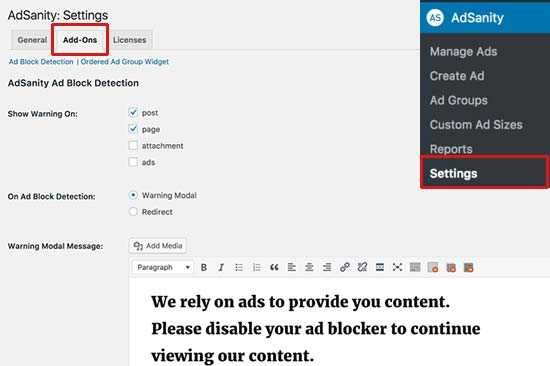Jump to Ad Block Detection link
This screenshot has width=550, height=366.
(x=41, y=62)
